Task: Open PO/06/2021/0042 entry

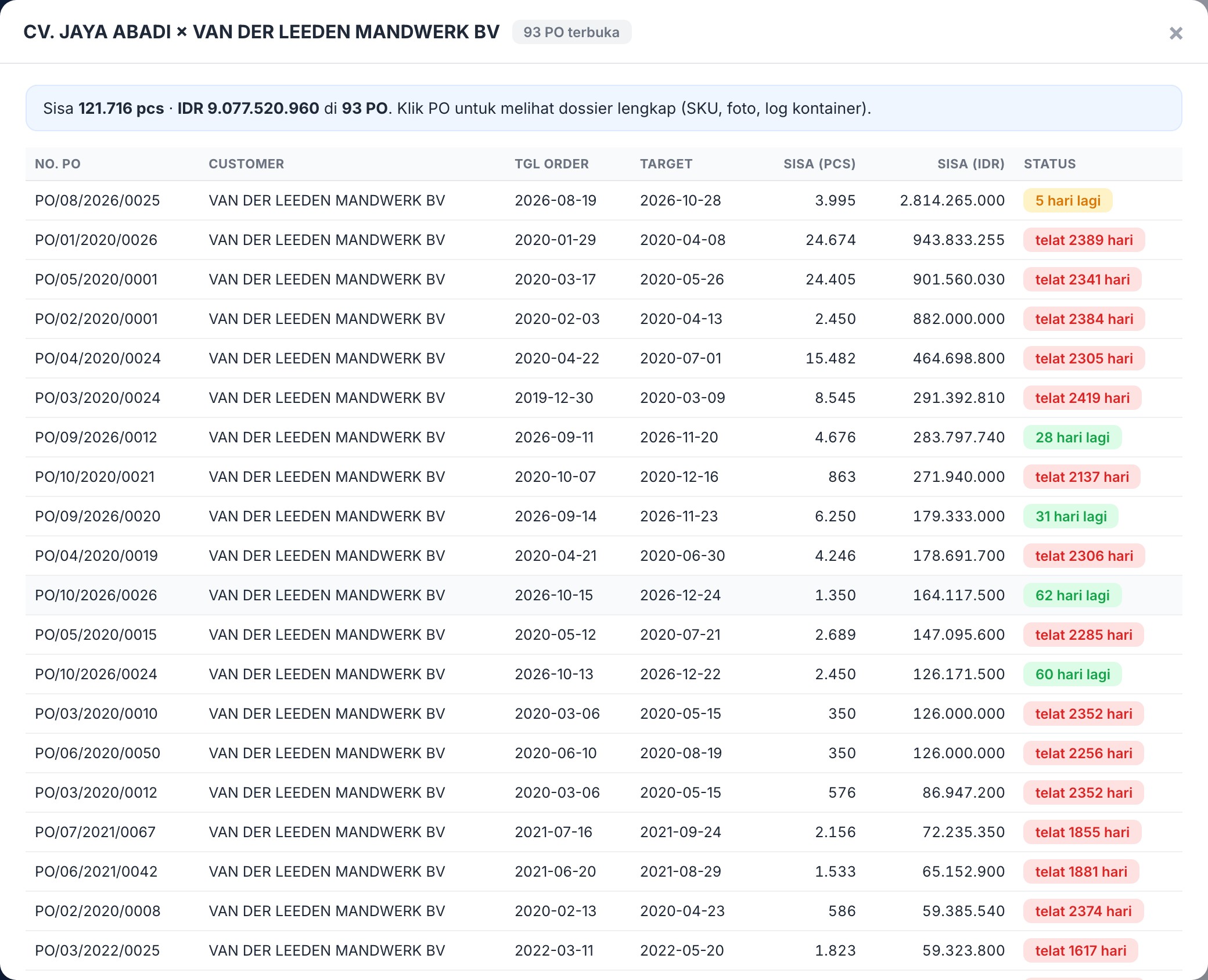Action: pos(603,871)
